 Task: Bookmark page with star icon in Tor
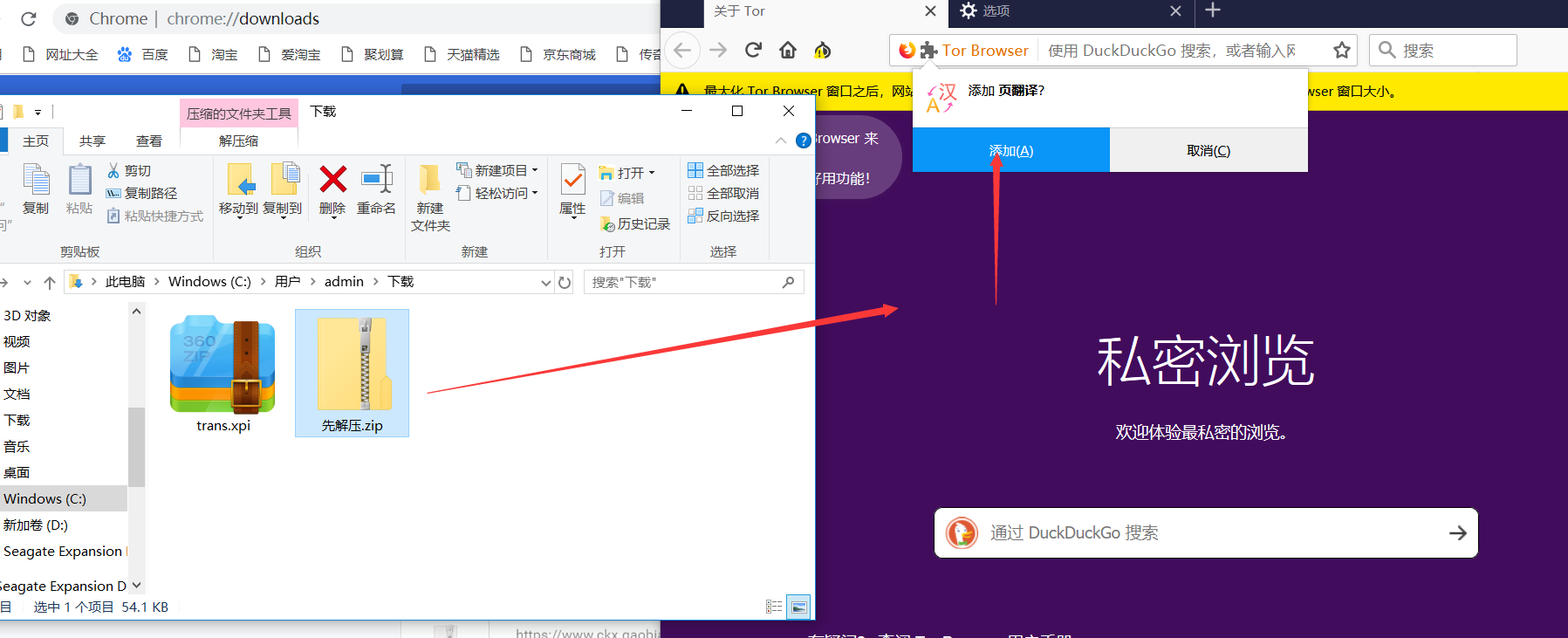pyautogui.click(x=1342, y=51)
